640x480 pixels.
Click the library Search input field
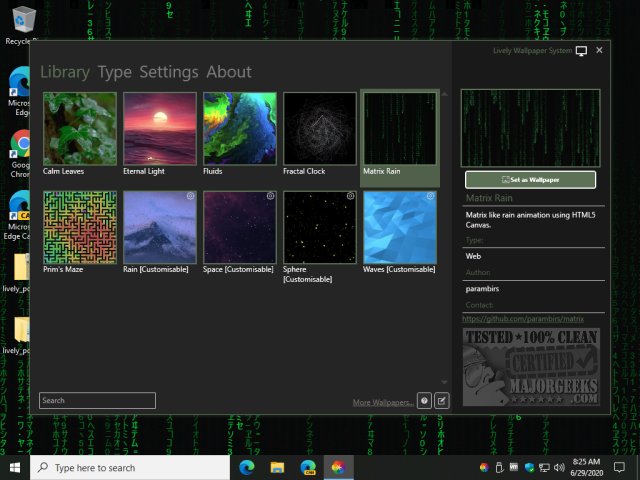pyautogui.click(x=97, y=400)
